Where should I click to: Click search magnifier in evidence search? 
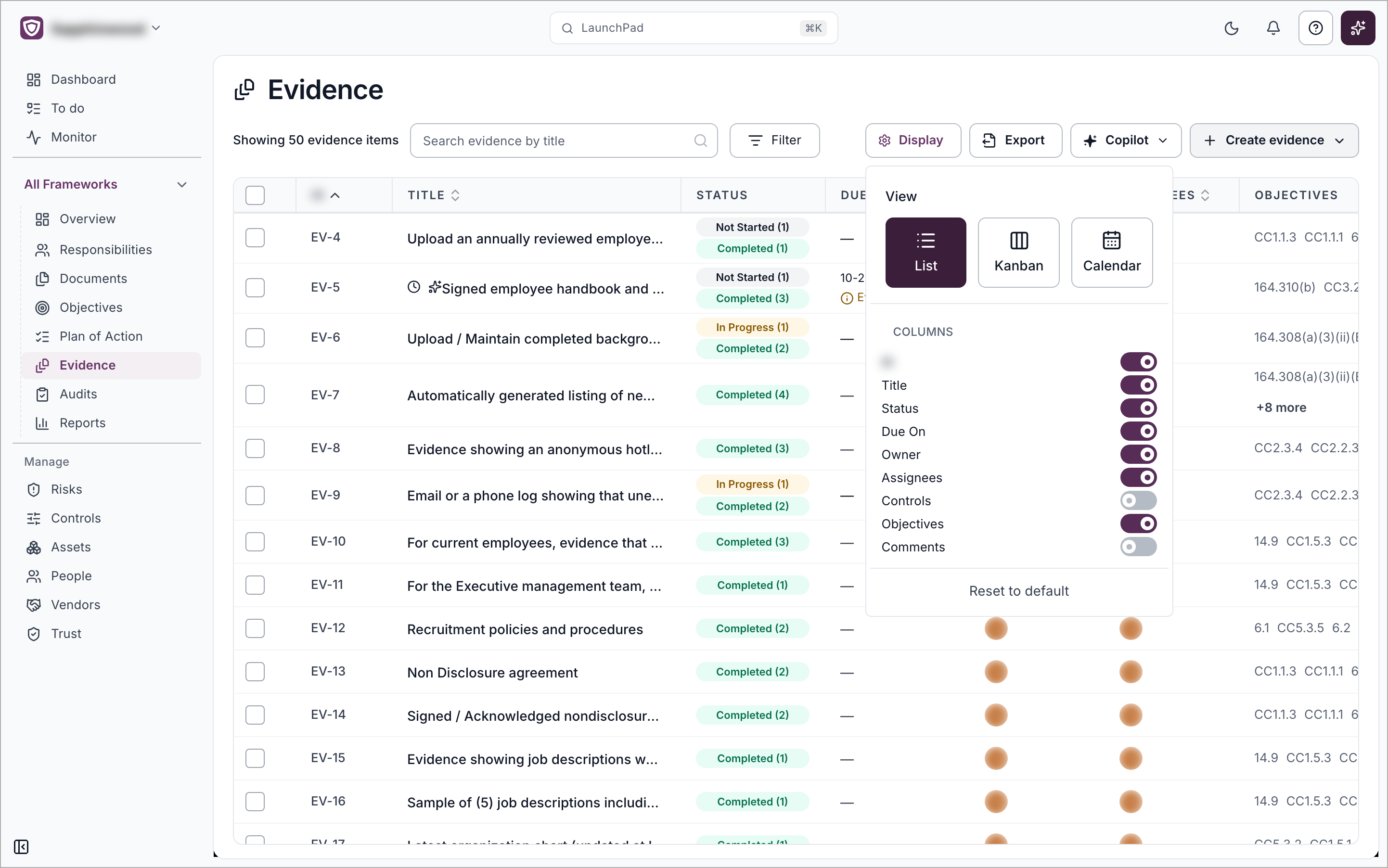coord(700,140)
